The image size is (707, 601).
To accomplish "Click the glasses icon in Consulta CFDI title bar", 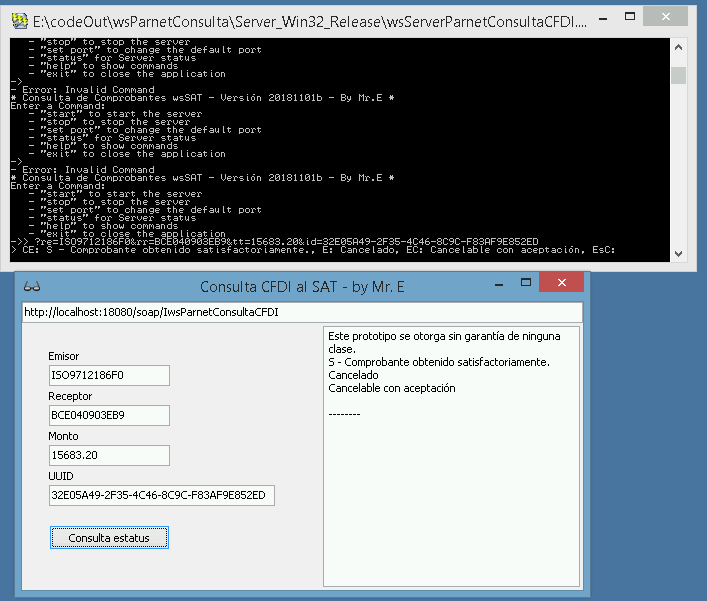I will [32, 286].
